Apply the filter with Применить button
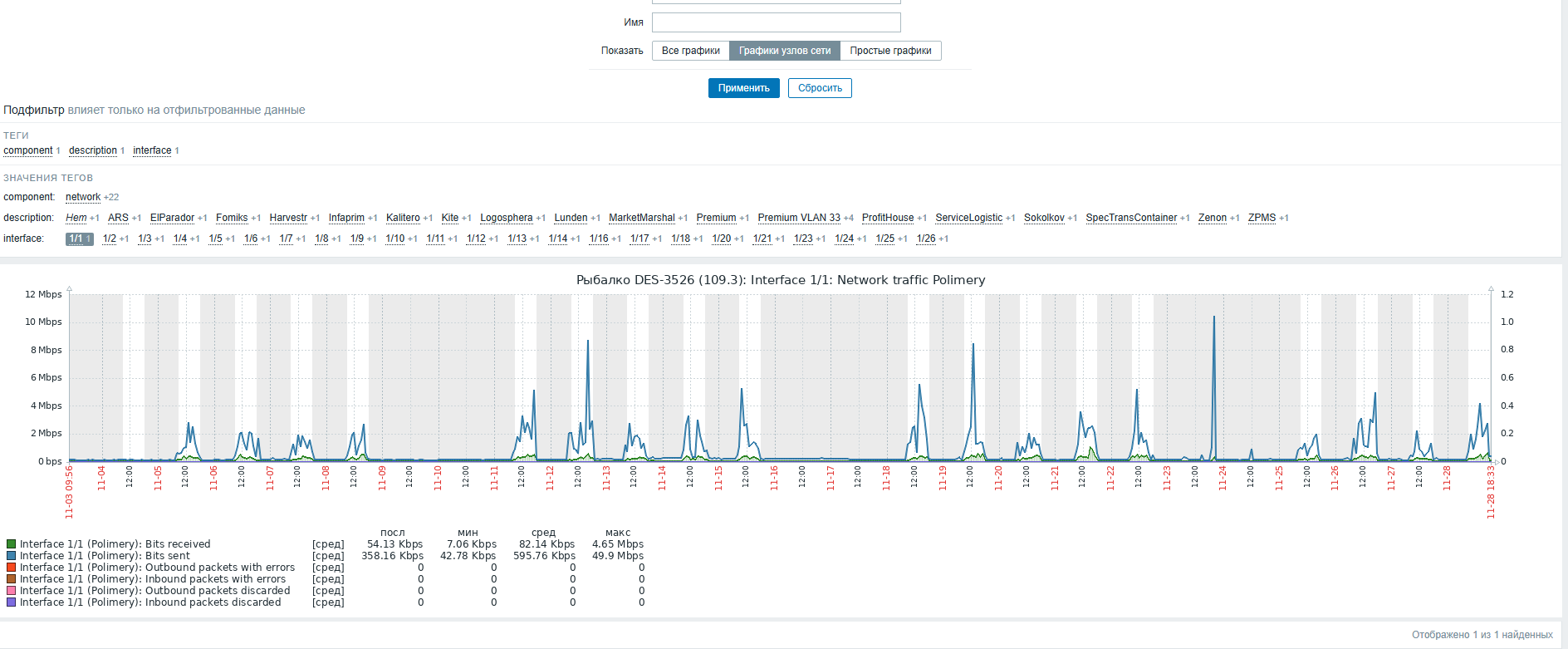 pyautogui.click(x=744, y=88)
